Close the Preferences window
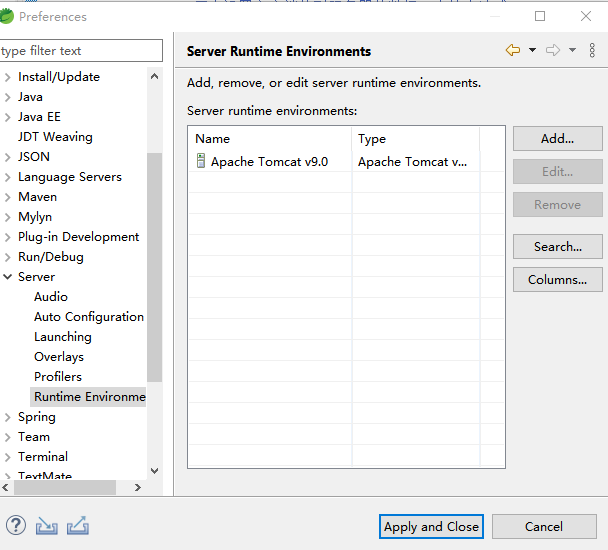The height and width of the screenshot is (550, 608). point(586,16)
